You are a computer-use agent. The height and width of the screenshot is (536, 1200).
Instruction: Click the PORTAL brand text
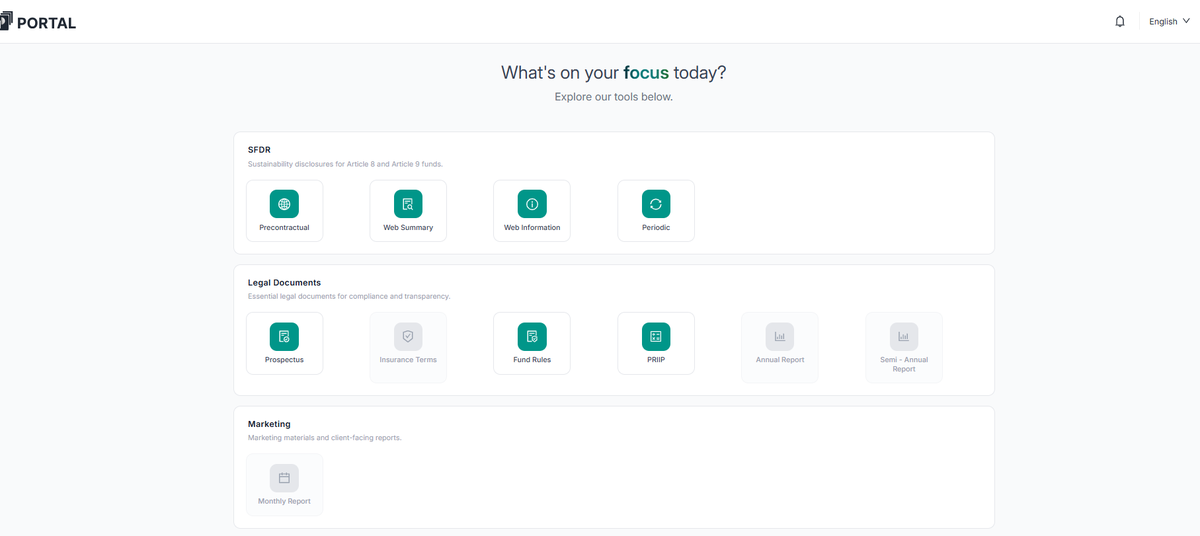[46, 23]
